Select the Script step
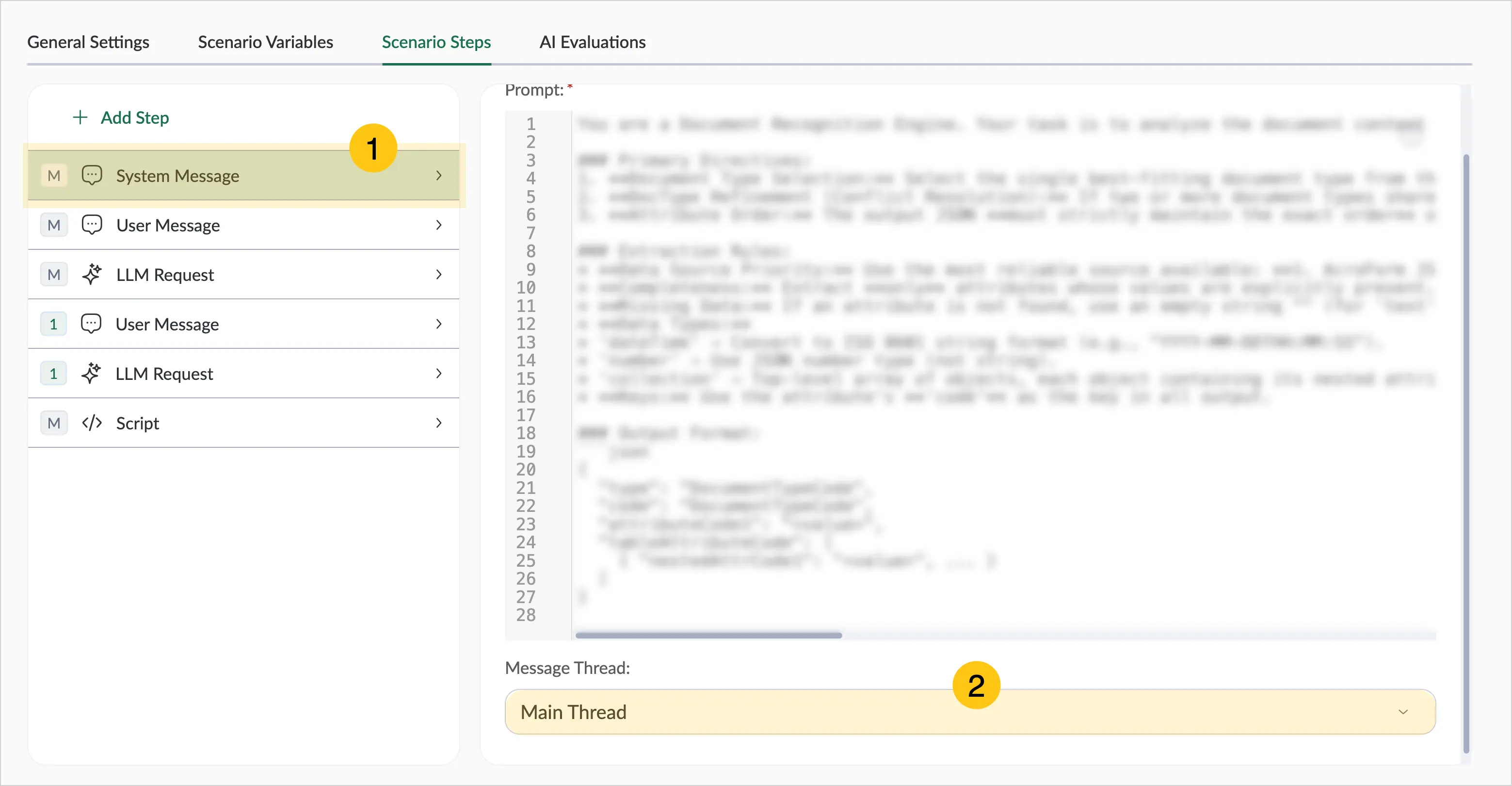This screenshot has height=786, width=1512. [243, 423]
